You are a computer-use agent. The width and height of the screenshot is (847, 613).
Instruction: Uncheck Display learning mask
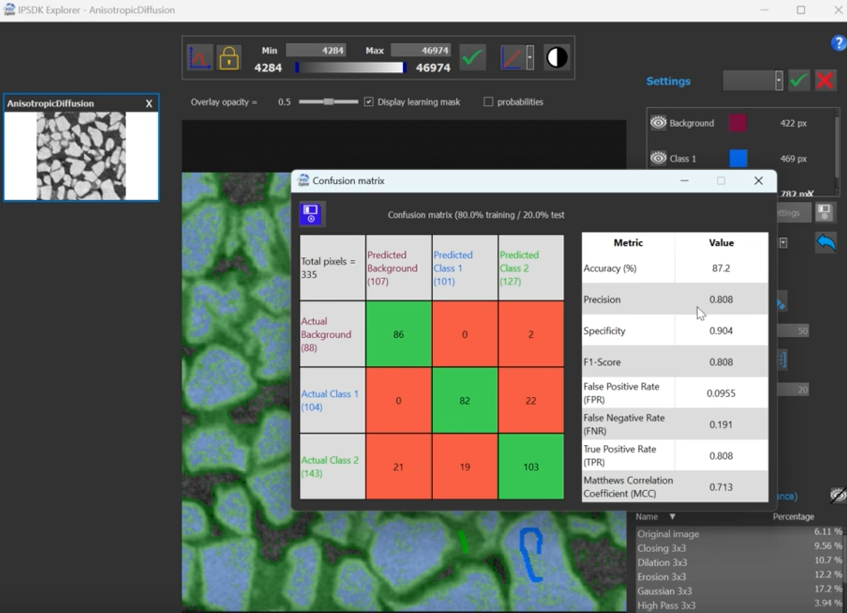tap(369, 101)
